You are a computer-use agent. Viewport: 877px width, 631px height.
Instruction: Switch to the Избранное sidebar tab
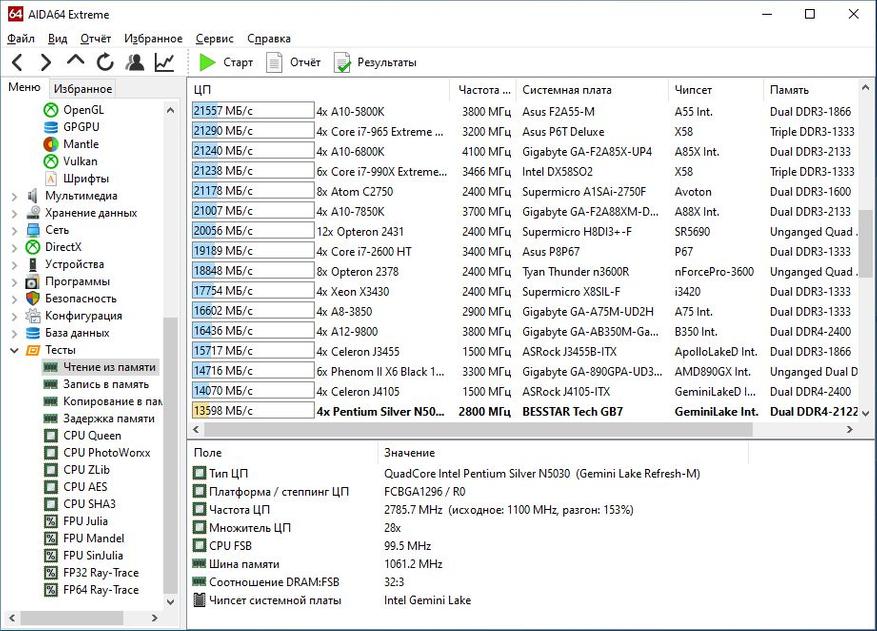[83, 88]
